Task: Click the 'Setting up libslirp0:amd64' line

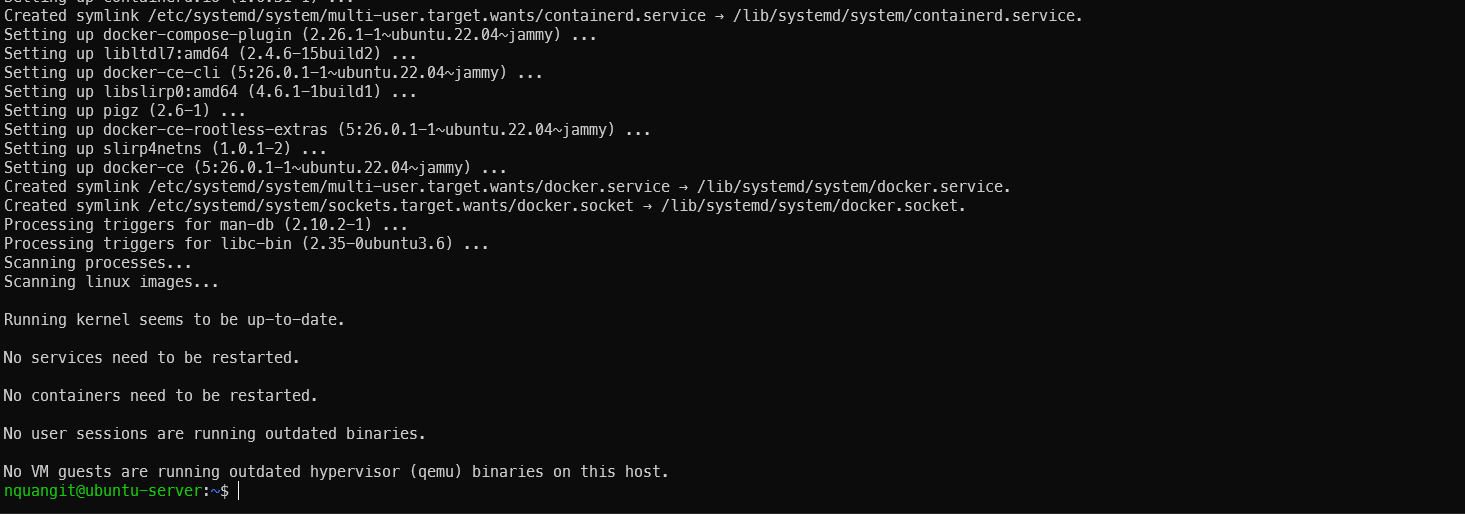Action: click(211, 92)
